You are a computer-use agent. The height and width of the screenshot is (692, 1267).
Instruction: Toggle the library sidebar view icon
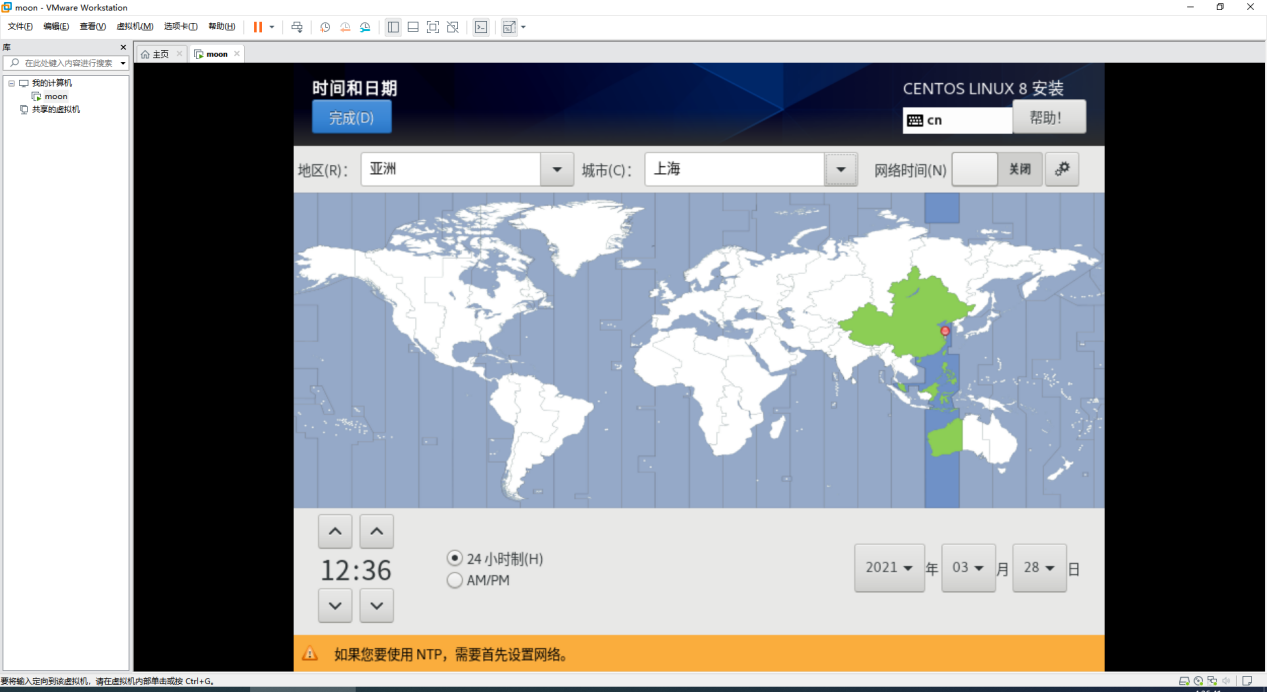(x=393, y=27)
